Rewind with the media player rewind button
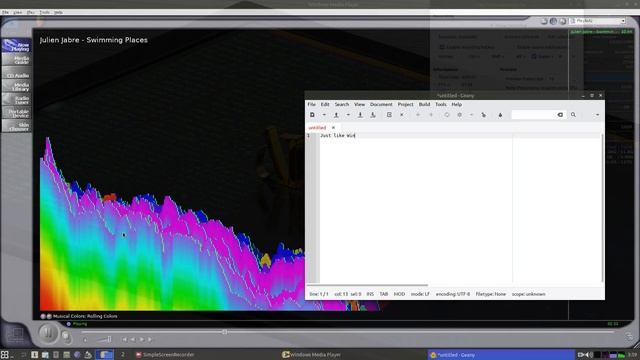The width and height of the screenshot is (640, 360). 133,339
